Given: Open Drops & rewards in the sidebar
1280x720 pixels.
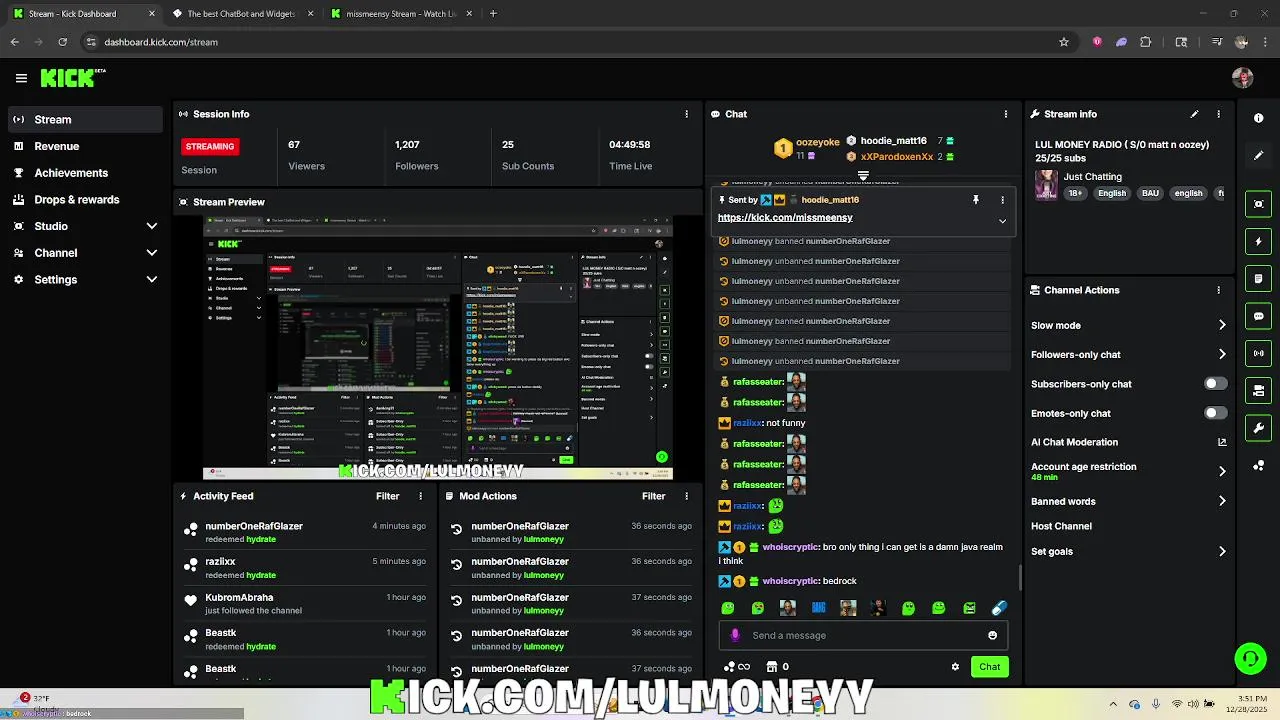Looking at the screenshot, I should point(85,199).
